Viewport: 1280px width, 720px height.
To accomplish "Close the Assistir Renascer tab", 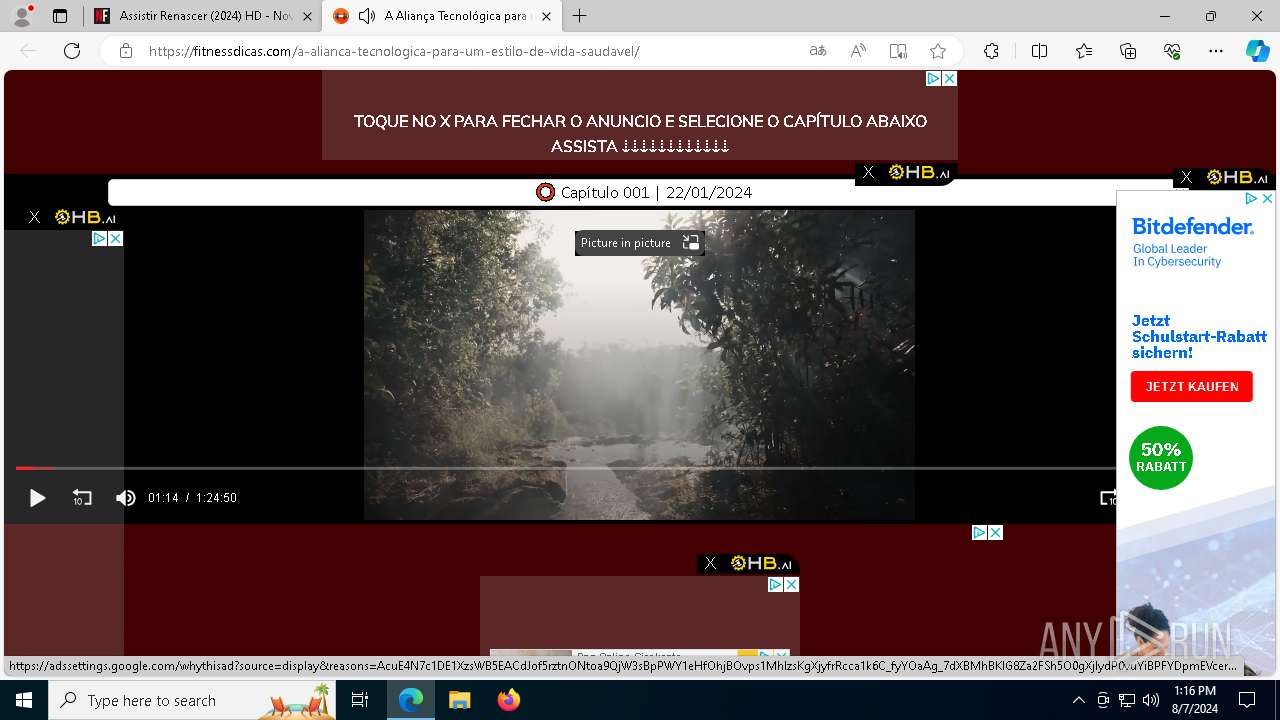I will click(308, 16).
